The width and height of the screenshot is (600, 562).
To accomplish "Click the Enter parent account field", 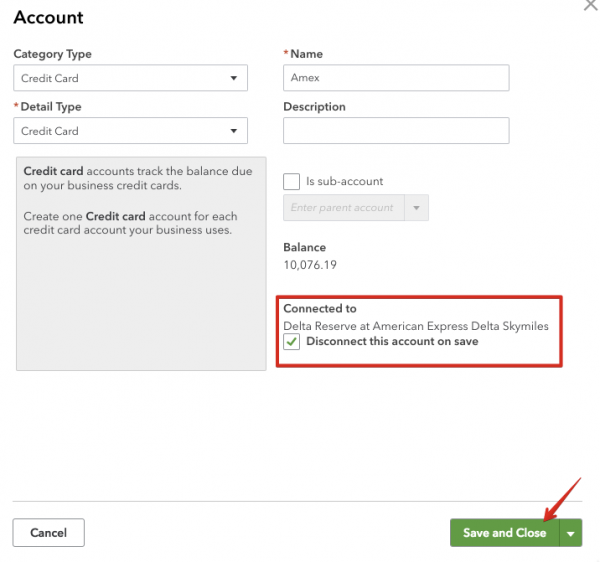I will (x=342, y=208).
